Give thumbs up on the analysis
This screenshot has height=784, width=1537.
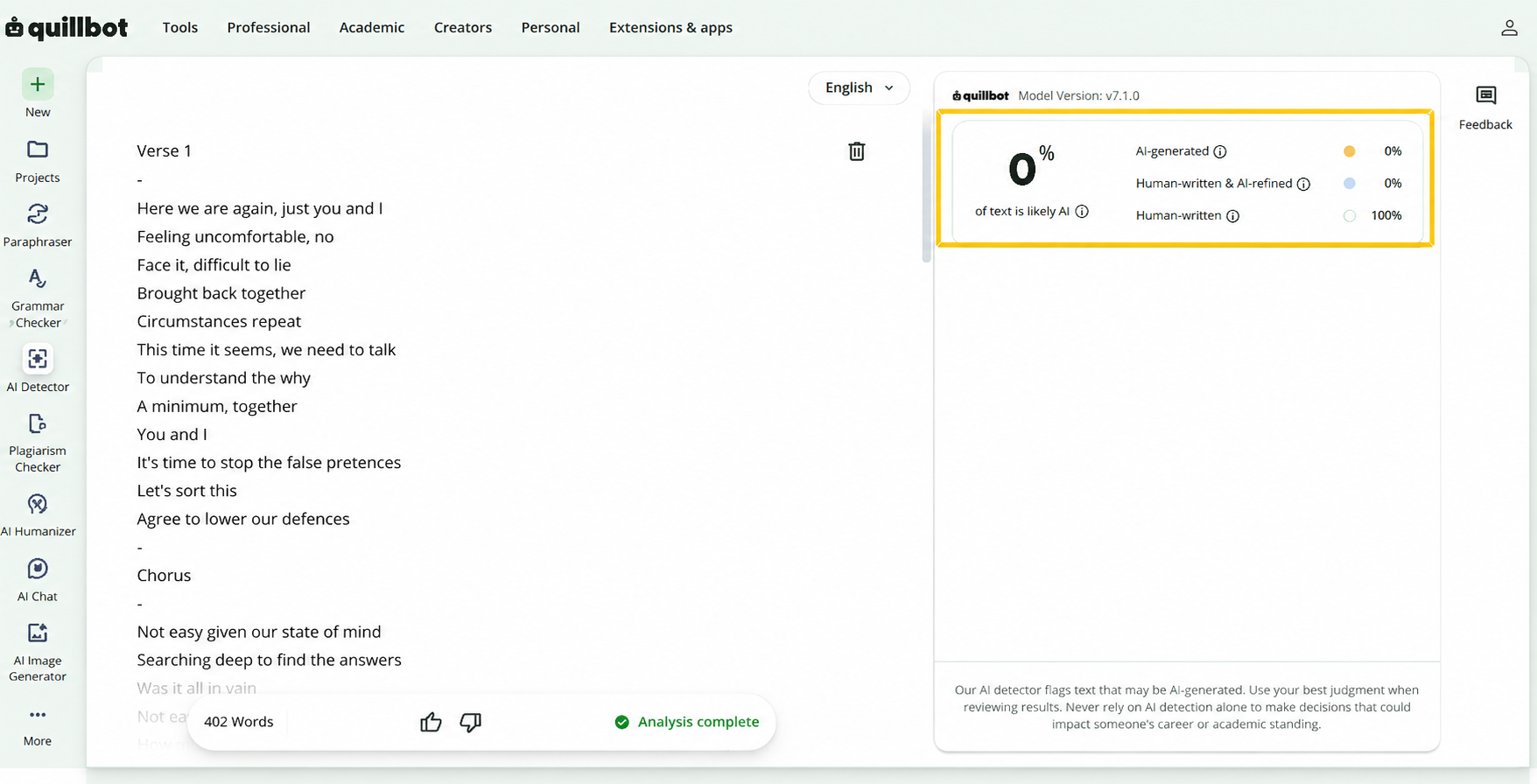pyautogui.click(x=431, y=722)
